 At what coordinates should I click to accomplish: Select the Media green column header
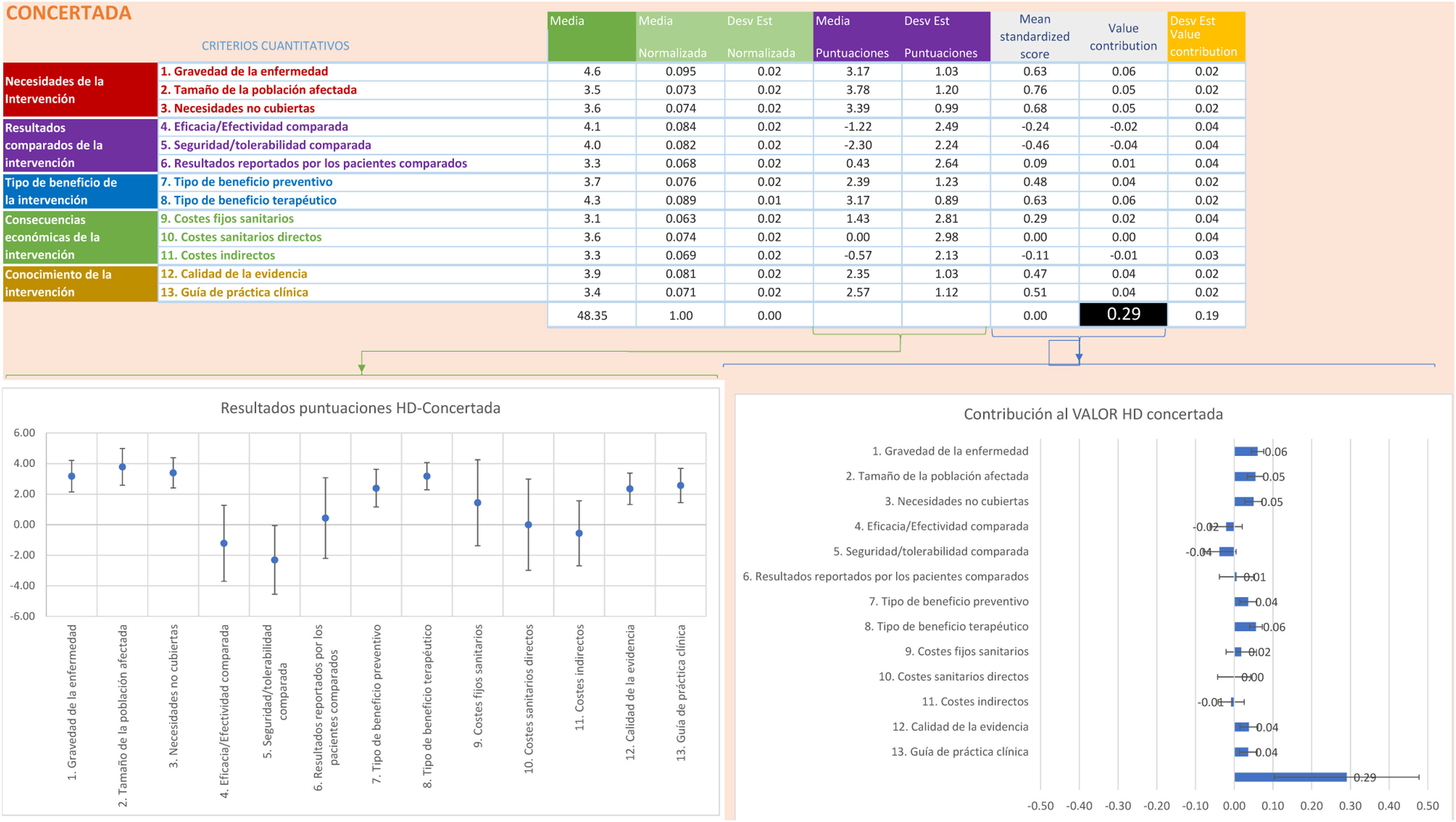591,36
